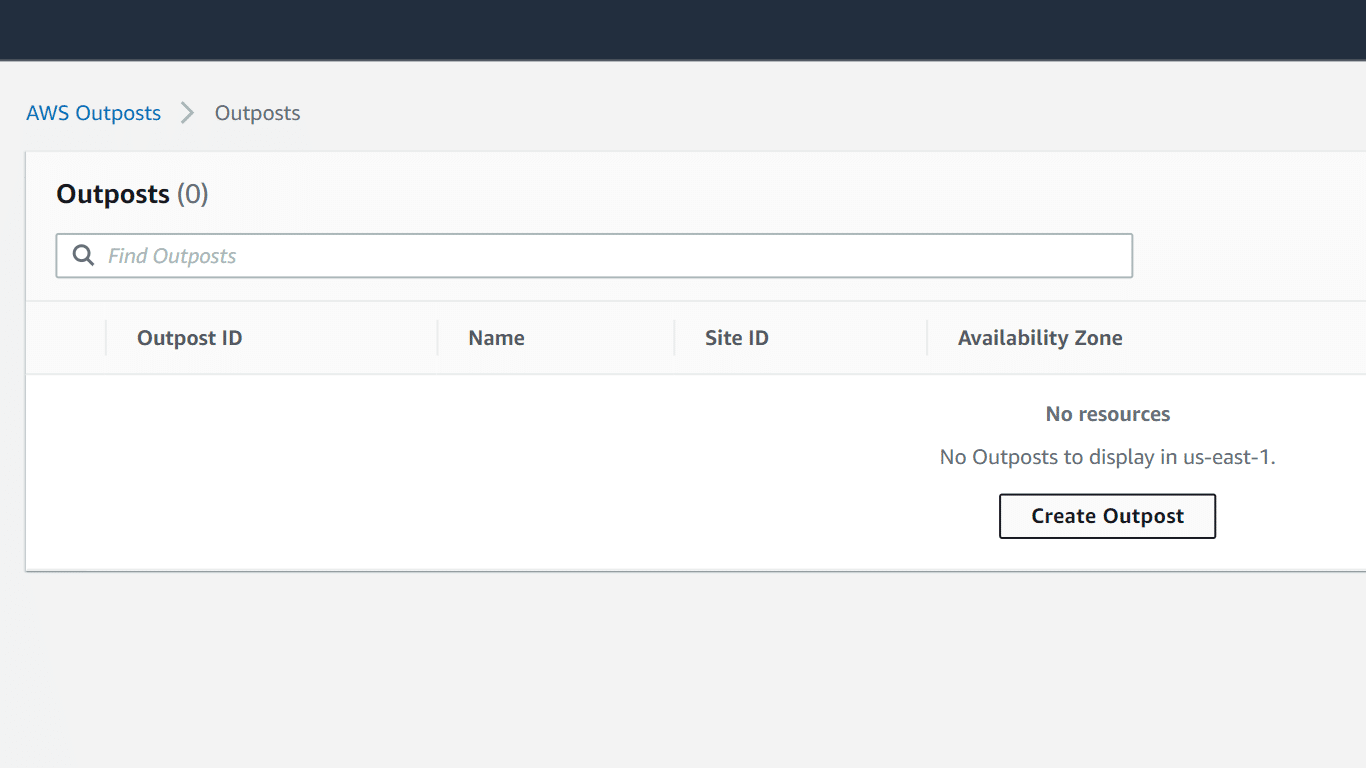Focus the search box placeholder text
This screenshot has height=768, width=1366.
click(x=172, y=256)
